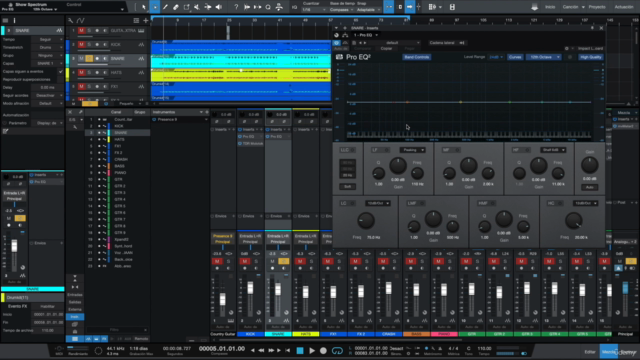Click the SNARE channel fader in mixer
Image resolution: width=640 pixels, height=360 pixels.
pos(278,290)
